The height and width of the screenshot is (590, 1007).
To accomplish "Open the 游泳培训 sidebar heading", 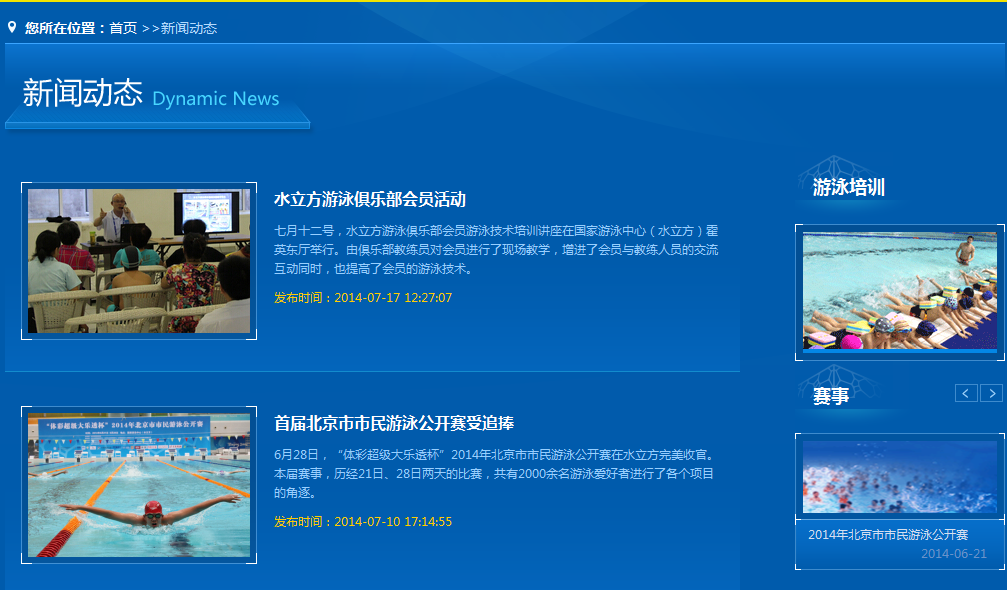I will coord(848,188).
